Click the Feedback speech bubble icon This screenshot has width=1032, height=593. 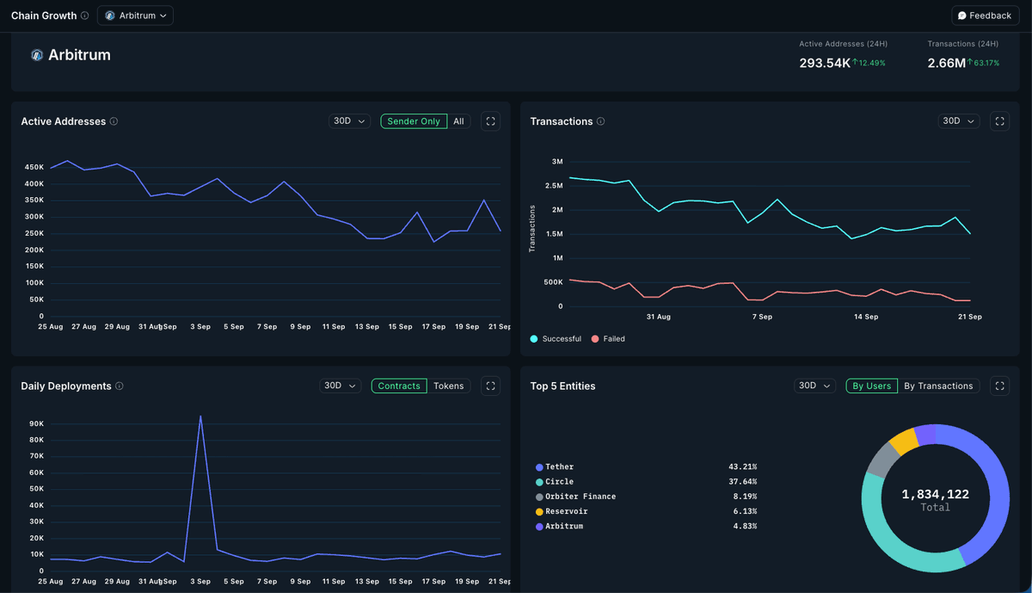tap(962, 16)
